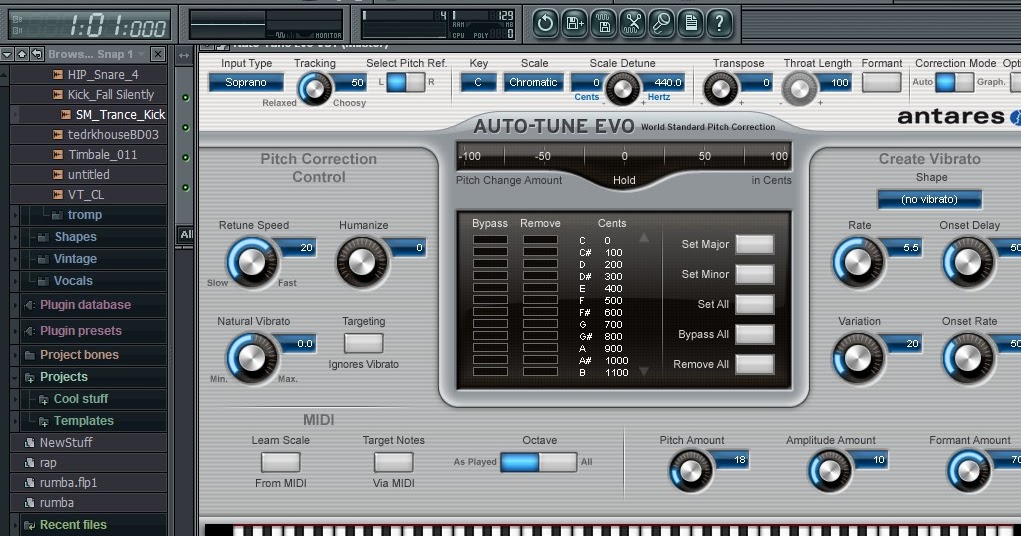This screenshot has height=536, width=1021.
Task: Enable the Formant correction button
Action: 882,82
